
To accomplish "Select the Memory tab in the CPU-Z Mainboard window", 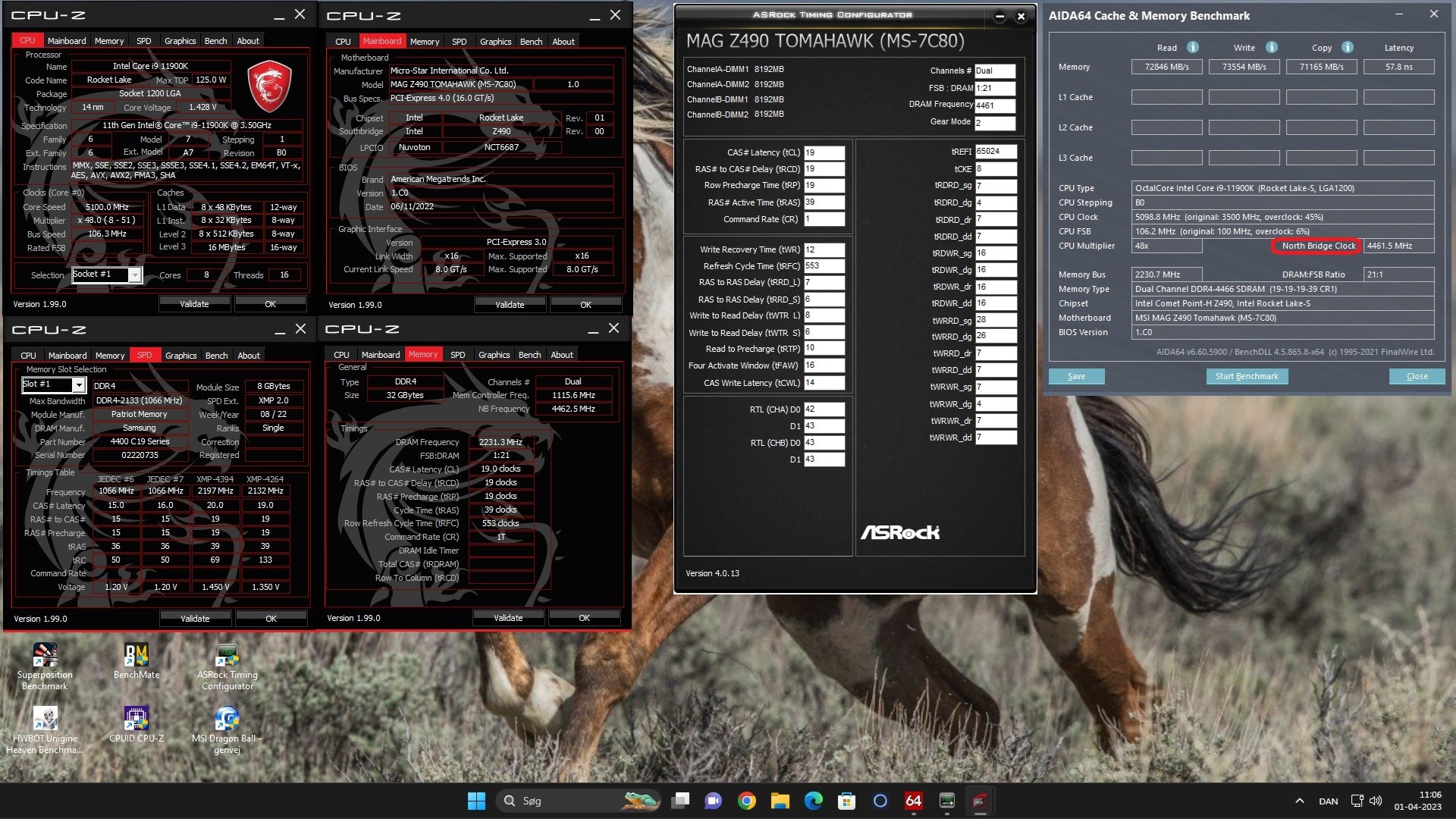I will pyautogui.click(x=424, y=42).
